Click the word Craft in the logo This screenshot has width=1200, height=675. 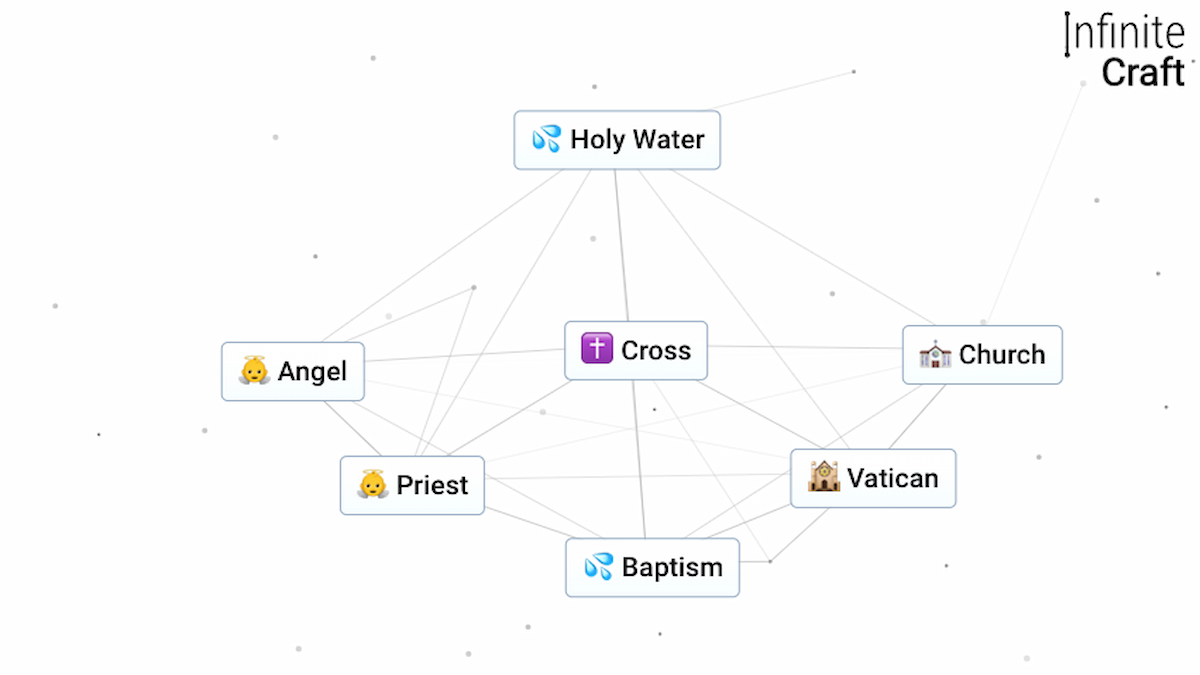pos(1144,72)
